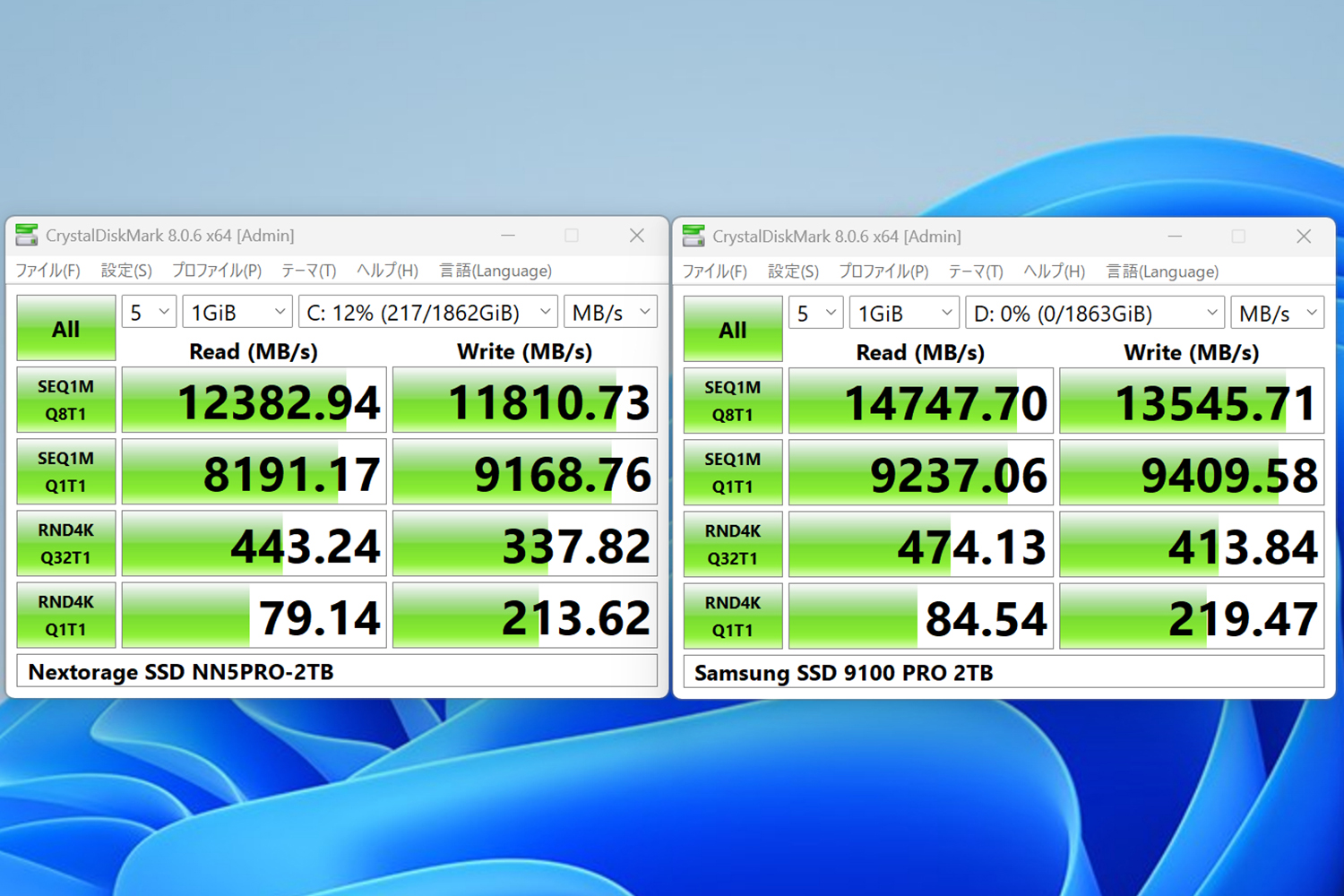The height and width of the screenshot is (896, 1344).
Task: Open the D: 0% drive selector dropdown
Action: point(1095,313)
